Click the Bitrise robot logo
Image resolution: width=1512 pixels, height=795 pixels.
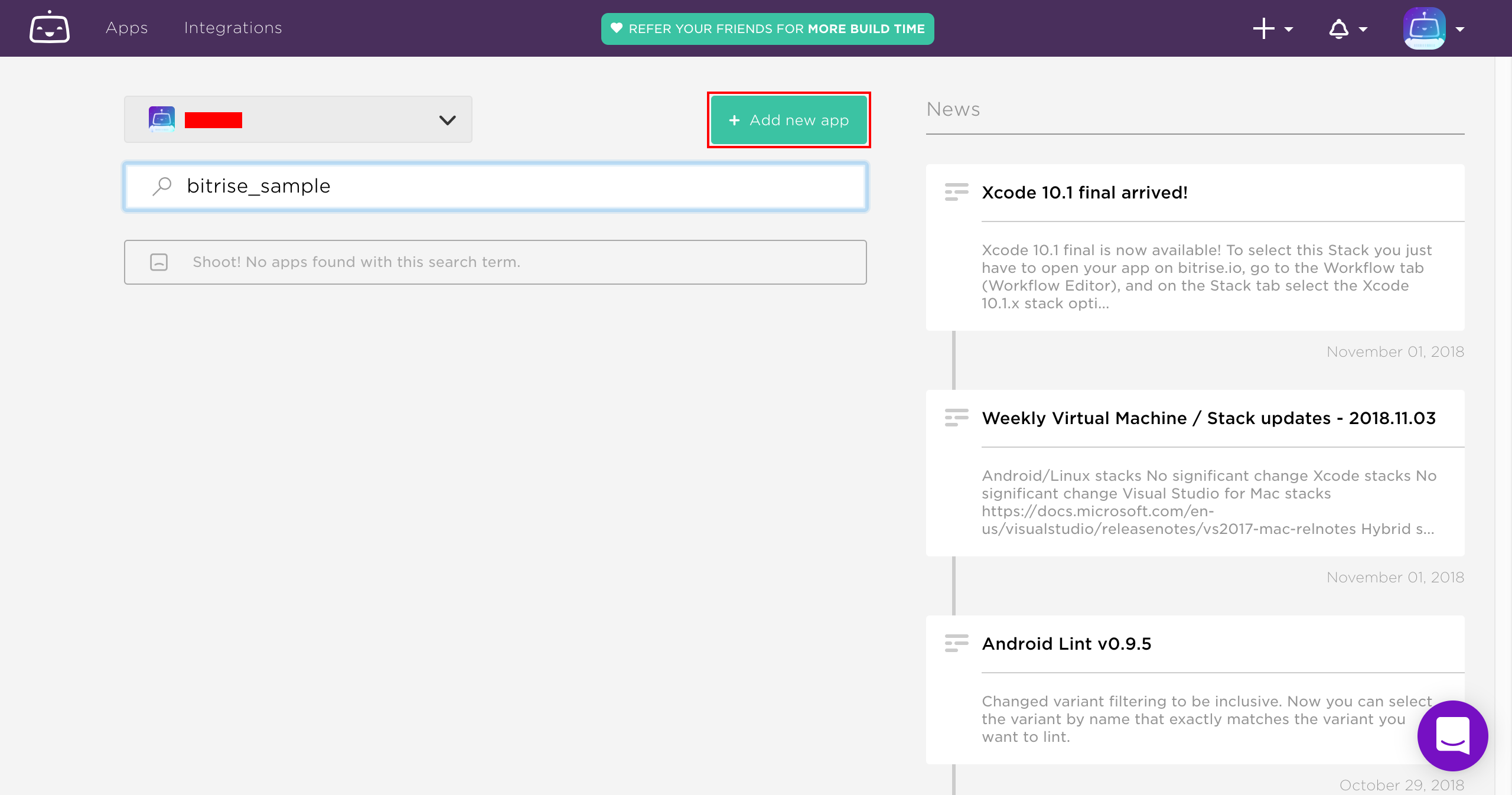coord(50,28)
